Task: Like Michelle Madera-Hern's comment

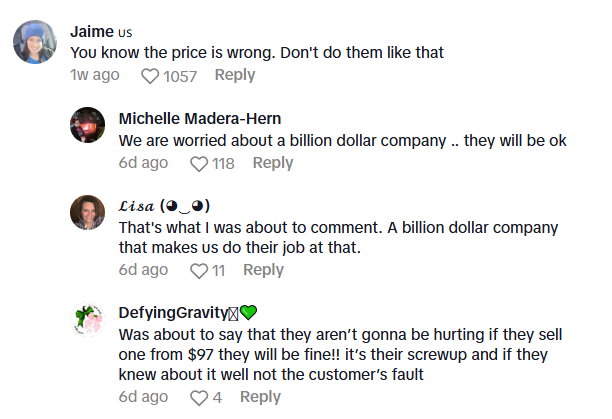Action: [199, 163]
